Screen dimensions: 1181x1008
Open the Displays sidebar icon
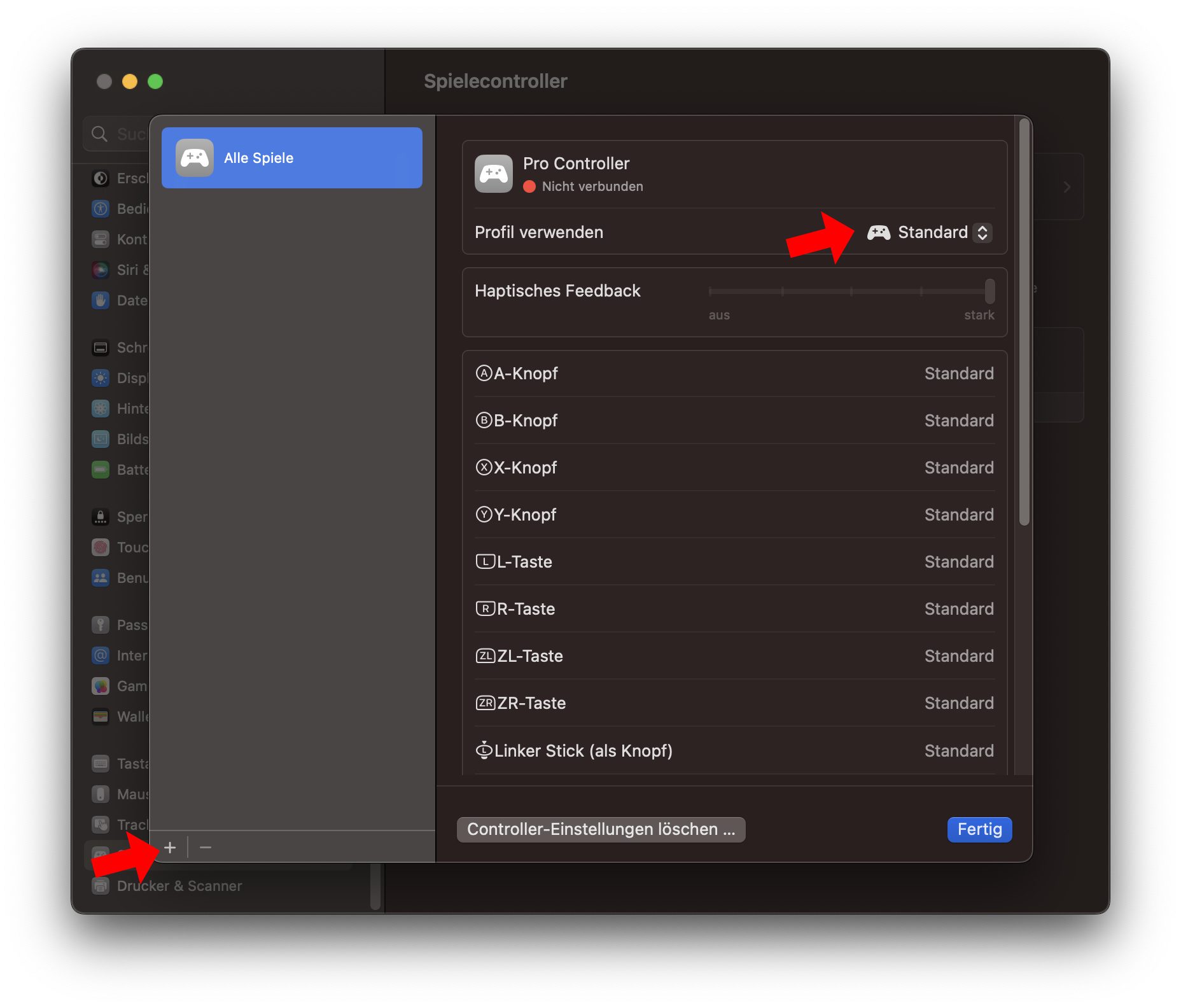click(x=101, y=378)
